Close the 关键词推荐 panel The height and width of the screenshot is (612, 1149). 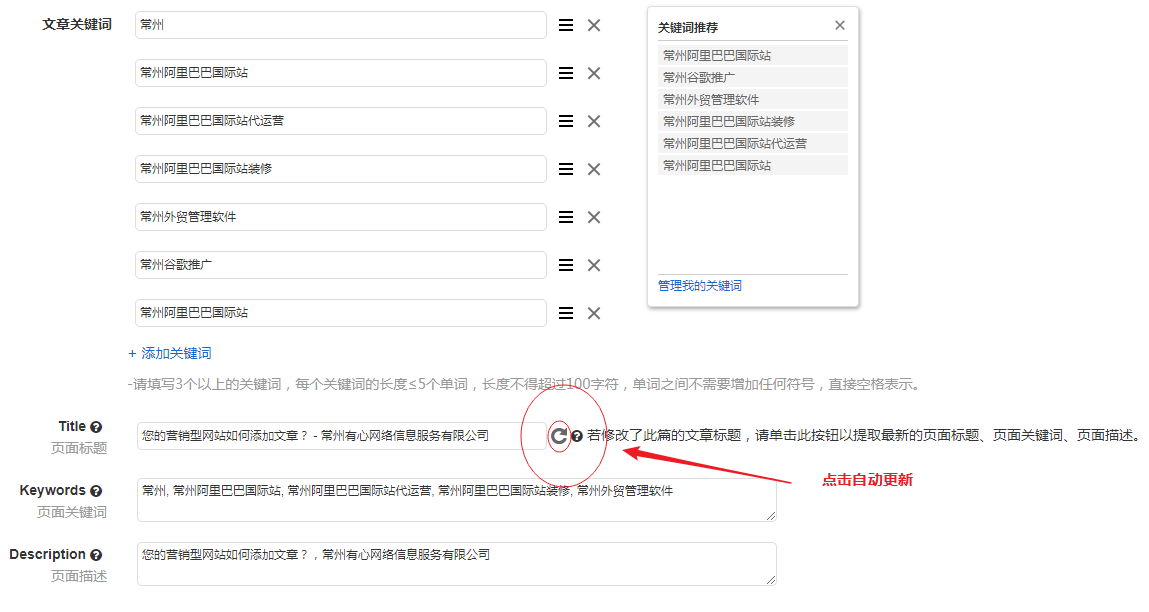pyautogui.click(x=840, y=26)
